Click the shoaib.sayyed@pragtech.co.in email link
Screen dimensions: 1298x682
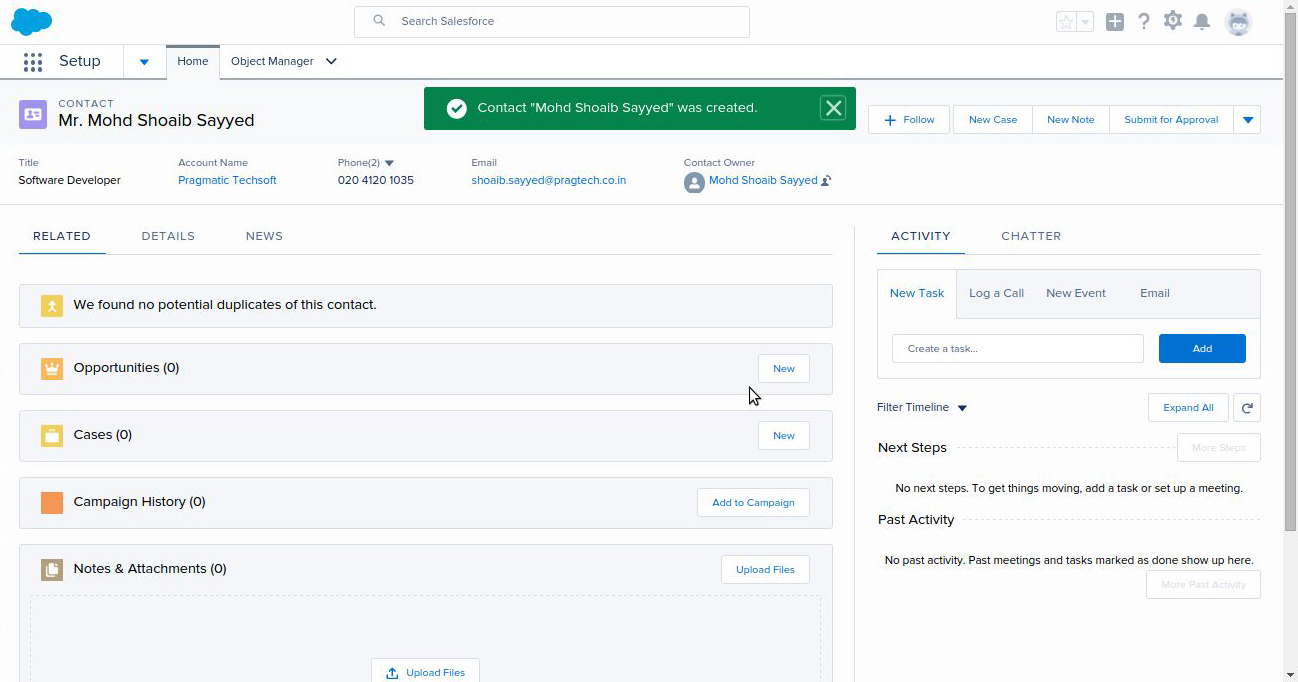point(549,181)
